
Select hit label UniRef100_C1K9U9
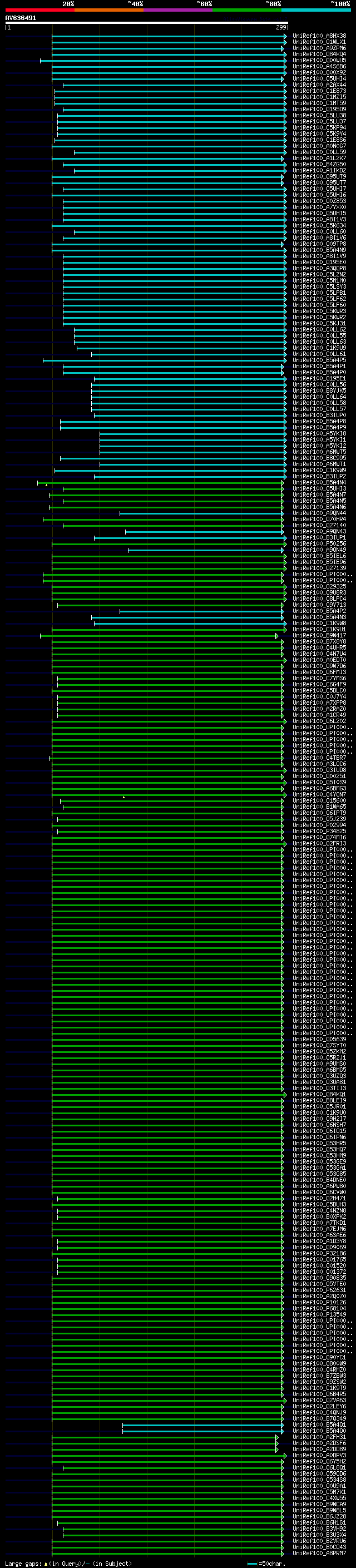pos(319,348)
